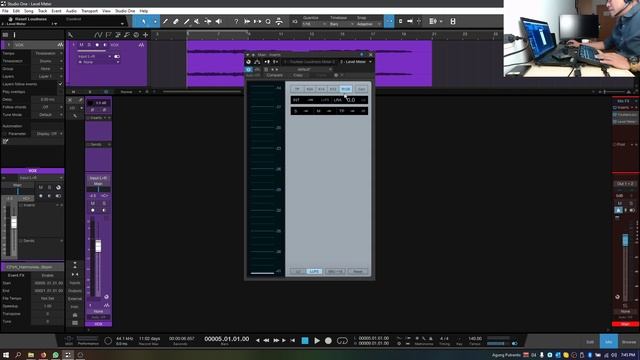The width and height of the screenshot is (640, 360).
Task: Open the Song menu
Action: [29, 11]
